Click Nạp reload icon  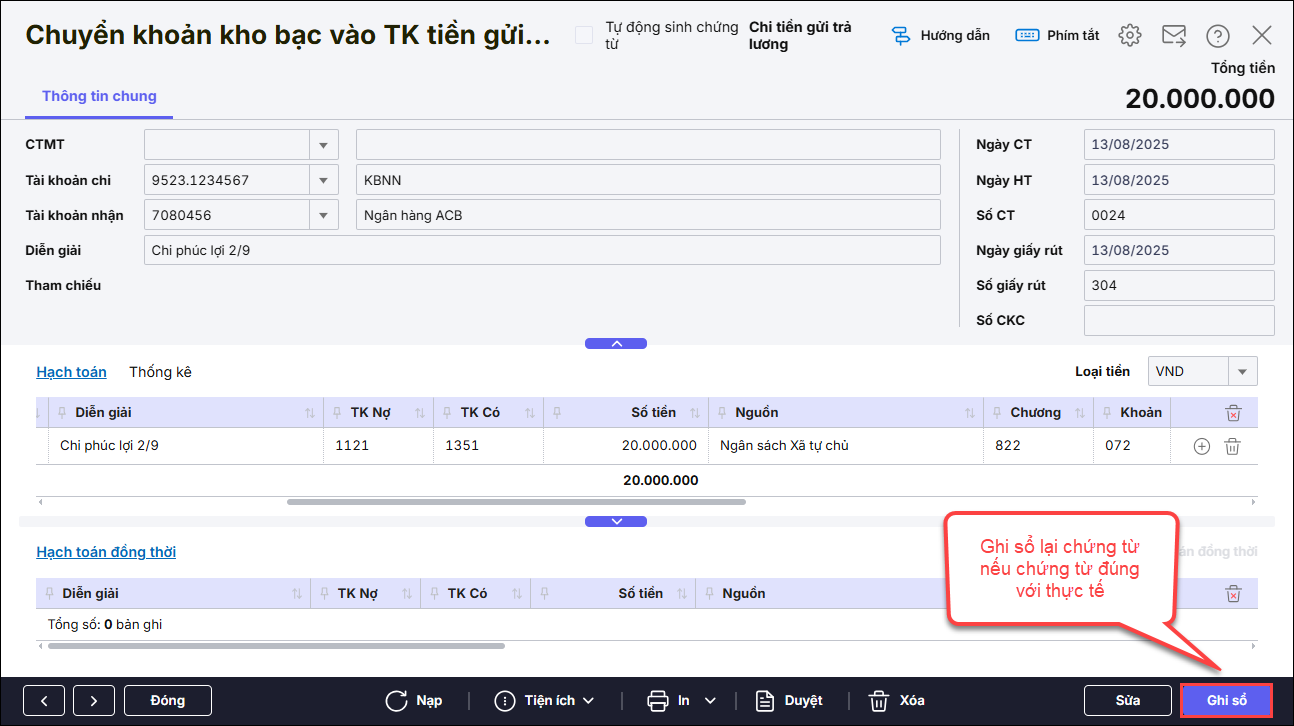click(397, 700)
